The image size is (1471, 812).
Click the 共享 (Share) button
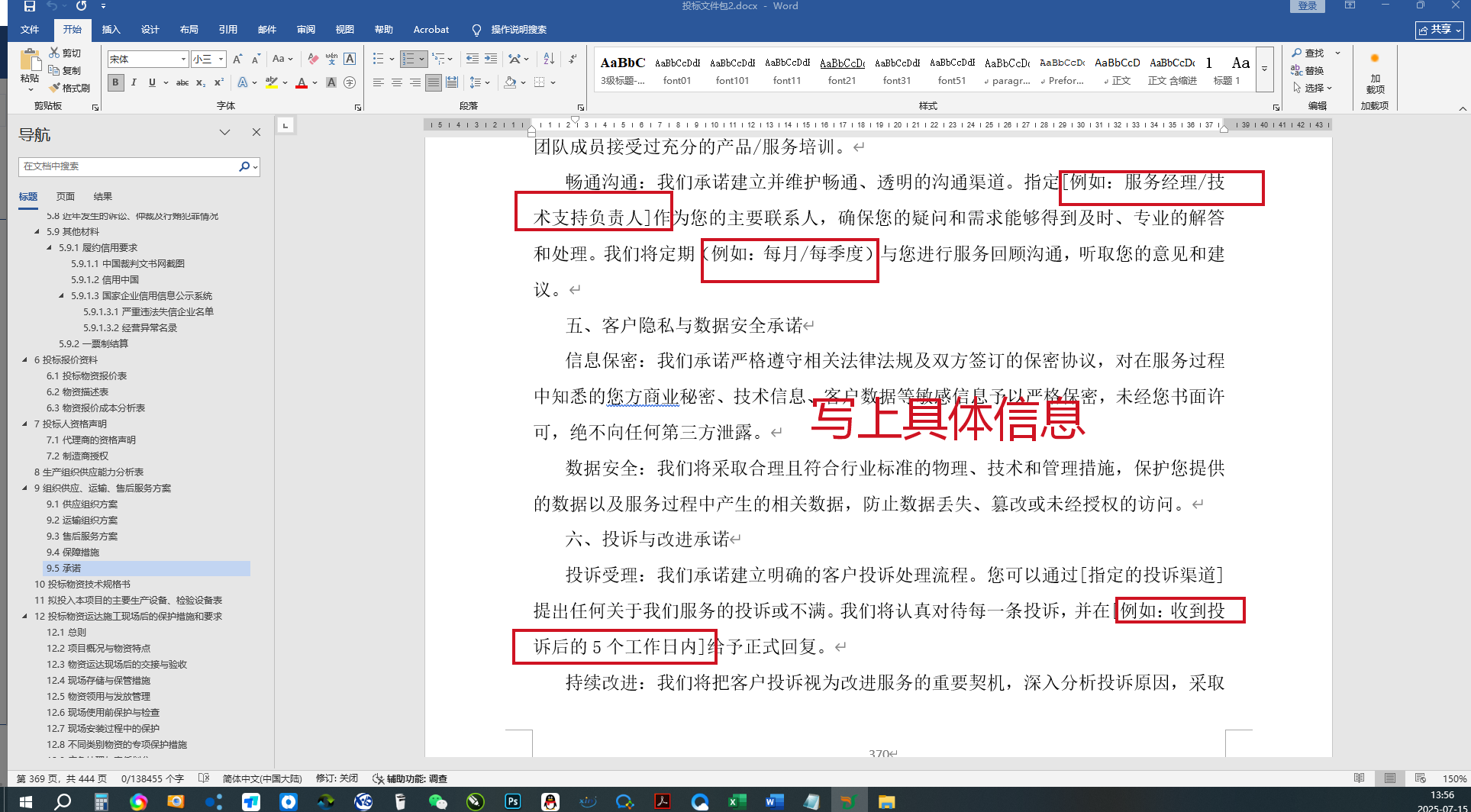click(x=1440, y=30)
